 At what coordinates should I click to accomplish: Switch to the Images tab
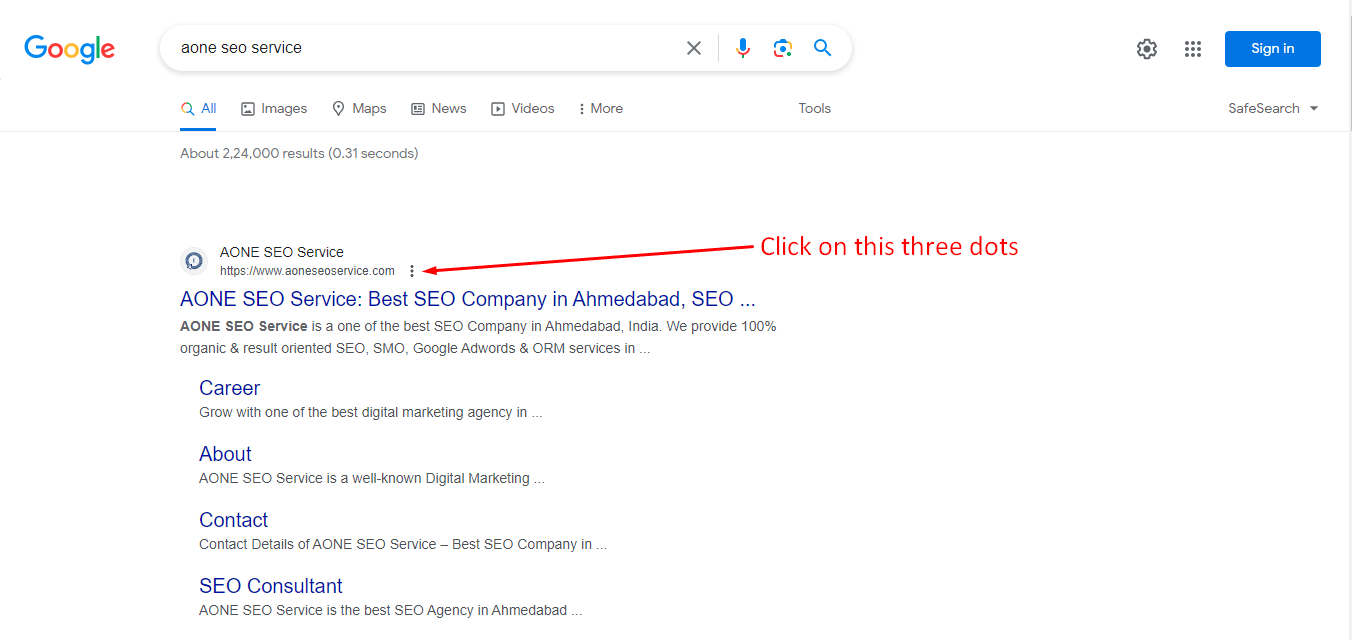274,108
